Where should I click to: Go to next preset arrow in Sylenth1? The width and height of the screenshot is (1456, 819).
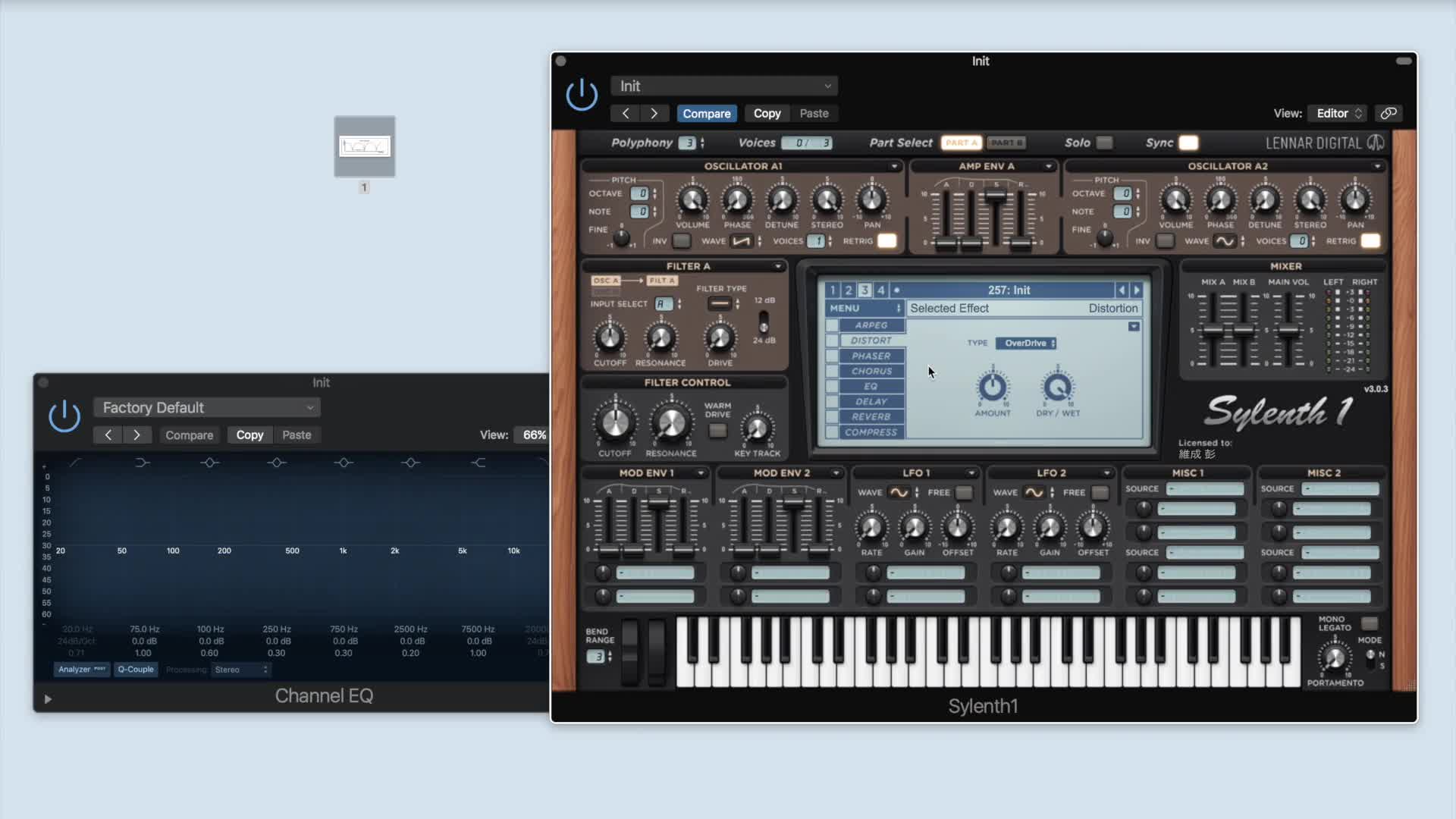pyautogui.click(x=654, y=113)
